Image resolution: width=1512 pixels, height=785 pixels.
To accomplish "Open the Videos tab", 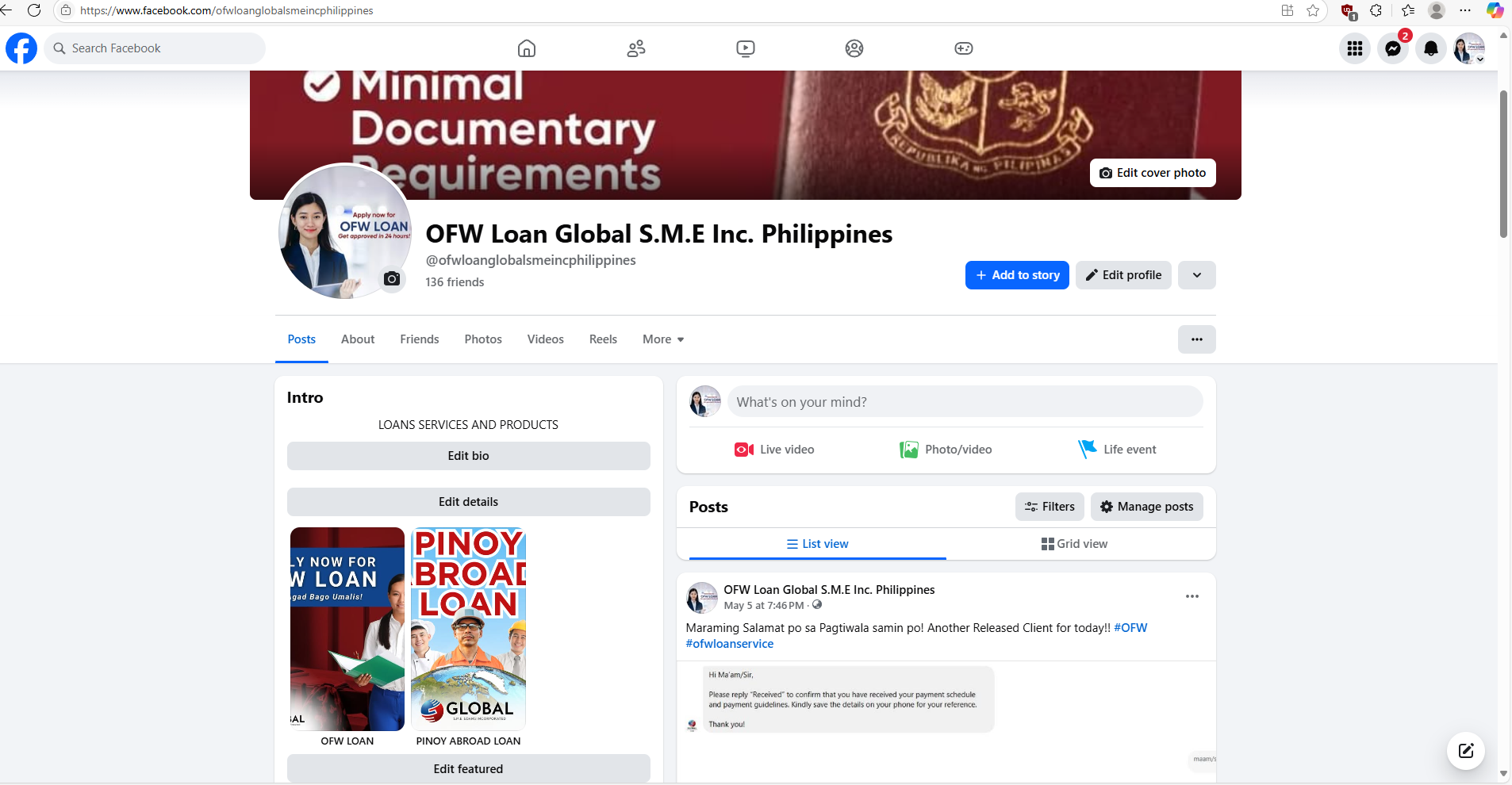I will [546, 339].
